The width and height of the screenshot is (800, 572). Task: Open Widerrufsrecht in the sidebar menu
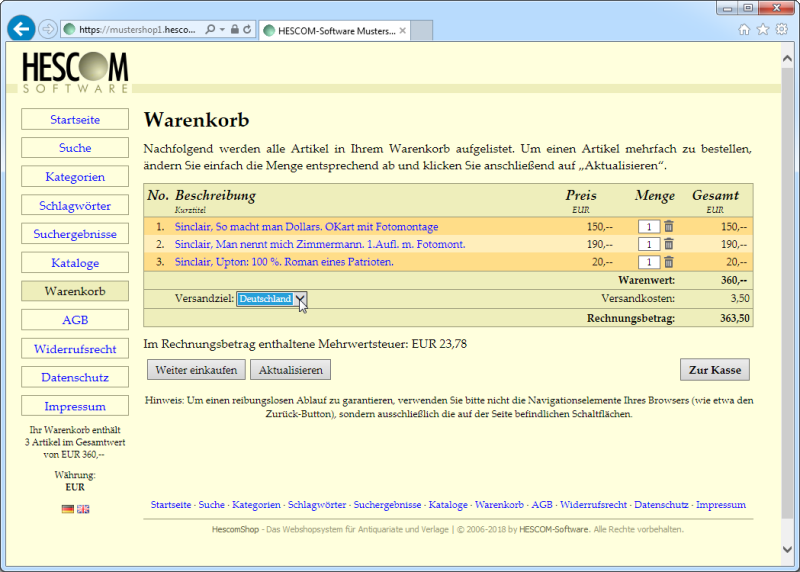[x=75, y=349]
